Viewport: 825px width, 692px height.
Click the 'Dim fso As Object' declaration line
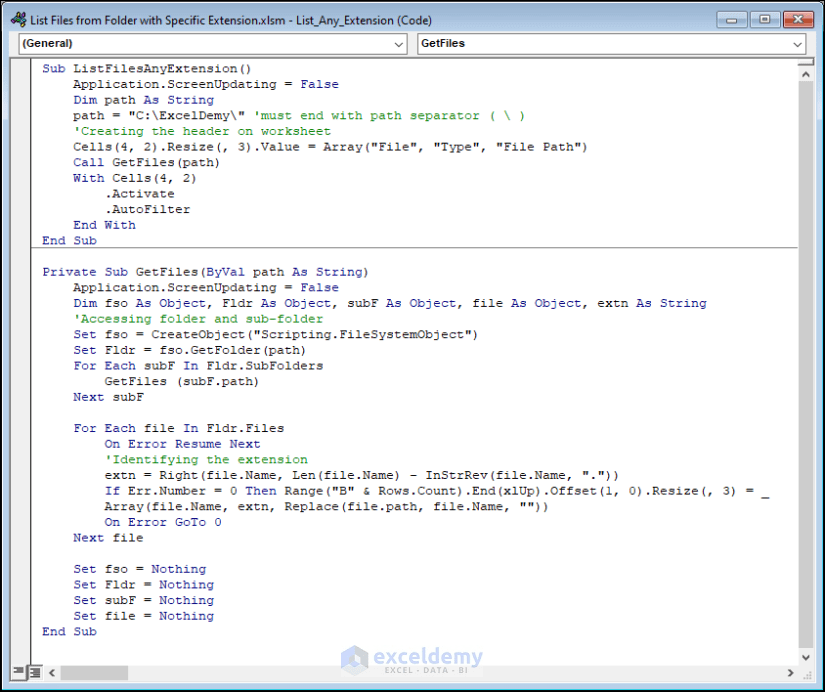pos(389,303)
